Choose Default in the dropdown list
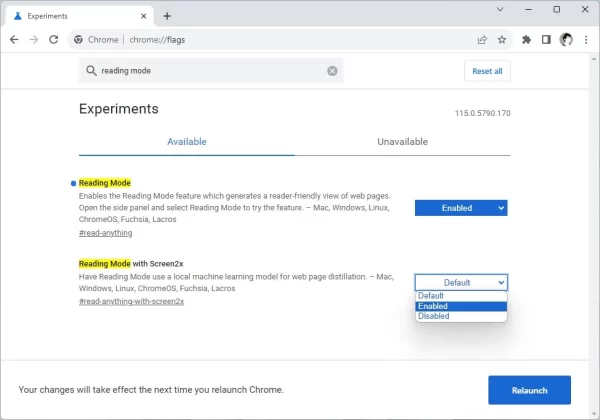 point(461,296)
